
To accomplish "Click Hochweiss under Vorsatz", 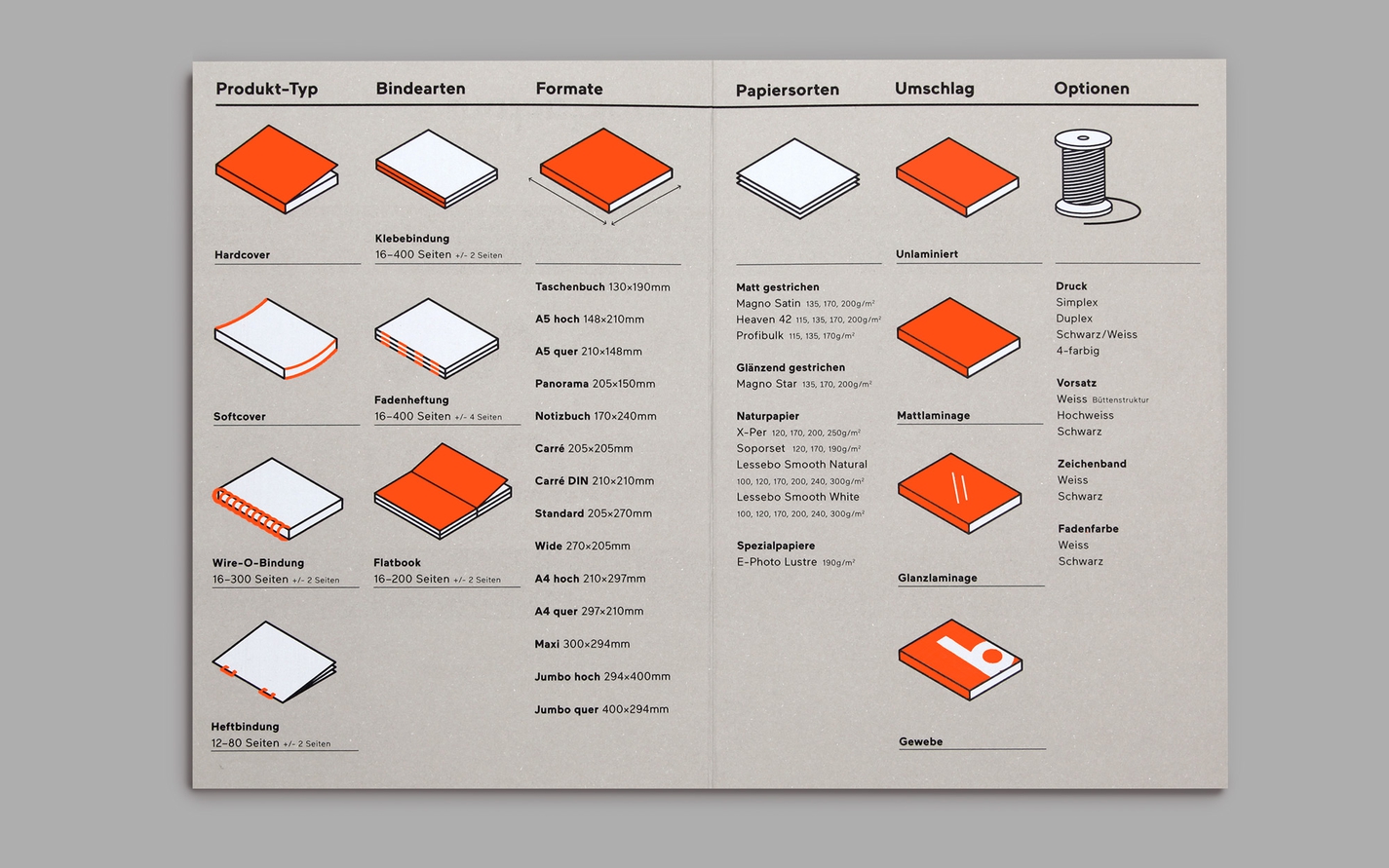I will [x=1085, y=415].
